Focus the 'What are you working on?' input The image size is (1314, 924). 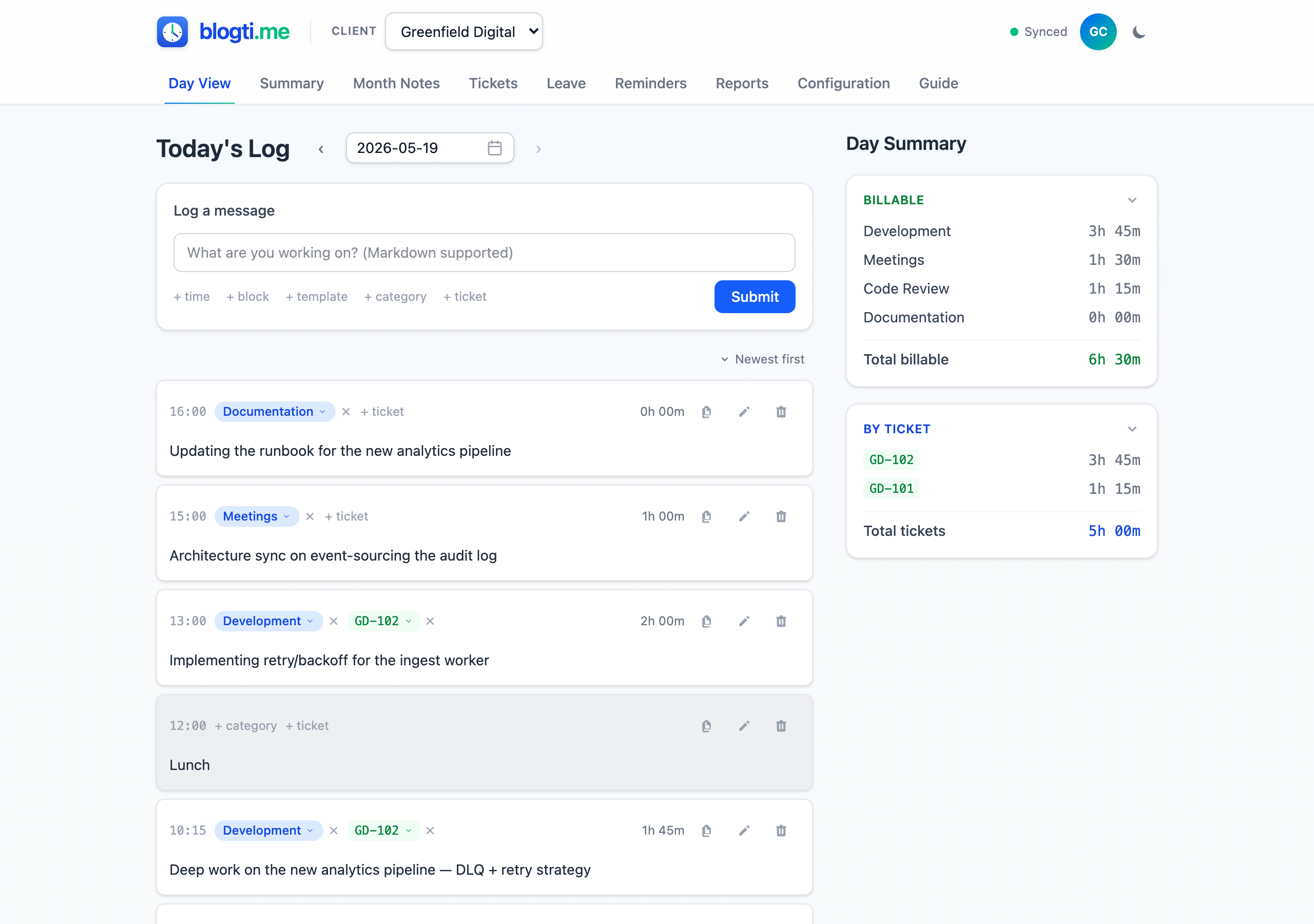point(484,253)
